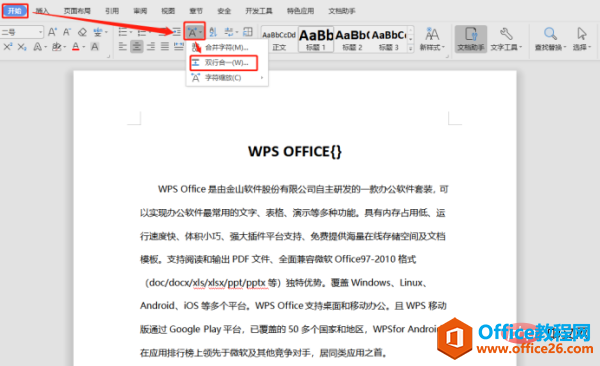Toggle character shading icon
The height and width of the screenshot is (366, 600).
(x=95, y=47)
